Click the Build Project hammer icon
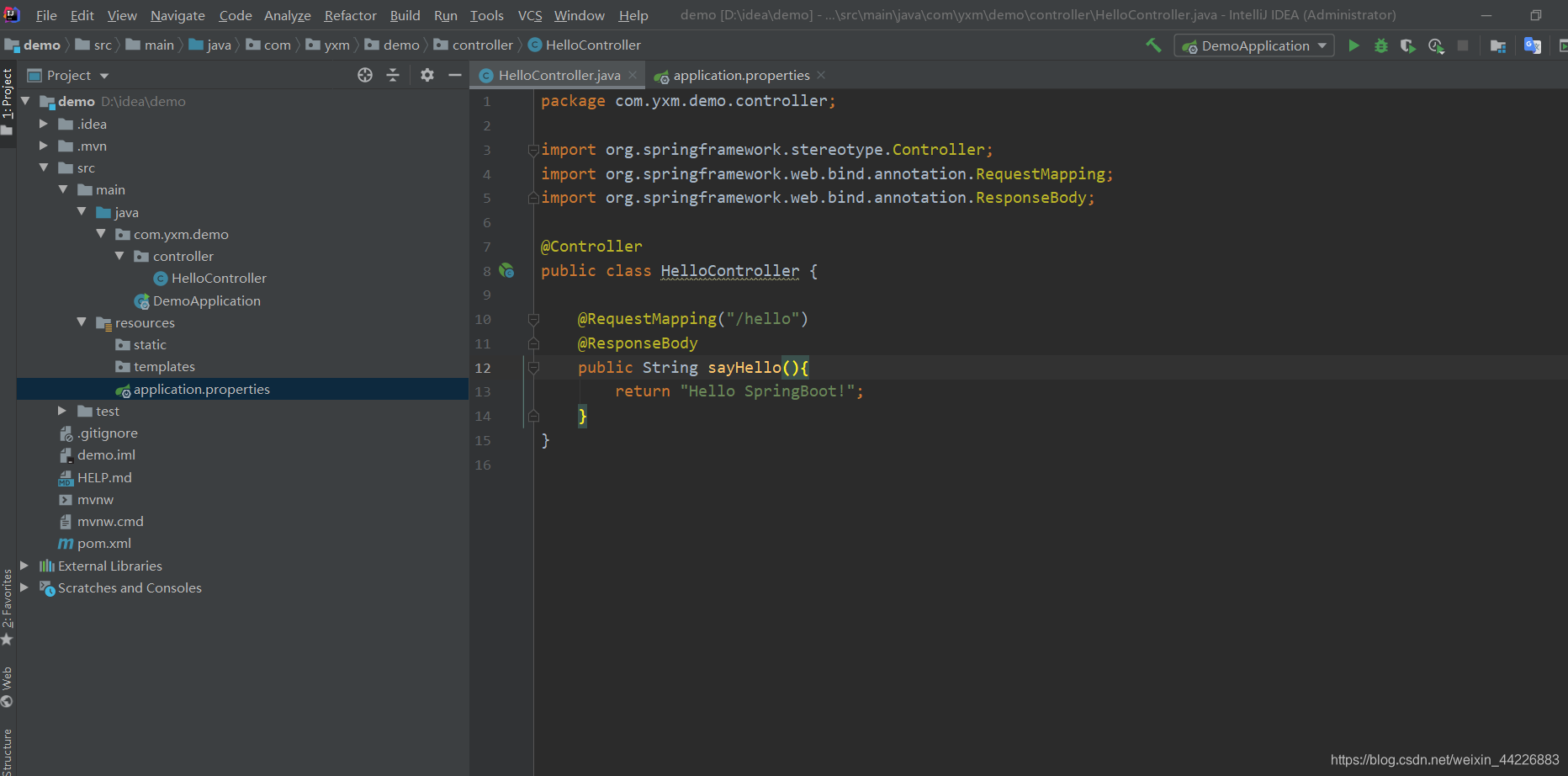The image size is (1568, 776). 1153,45
